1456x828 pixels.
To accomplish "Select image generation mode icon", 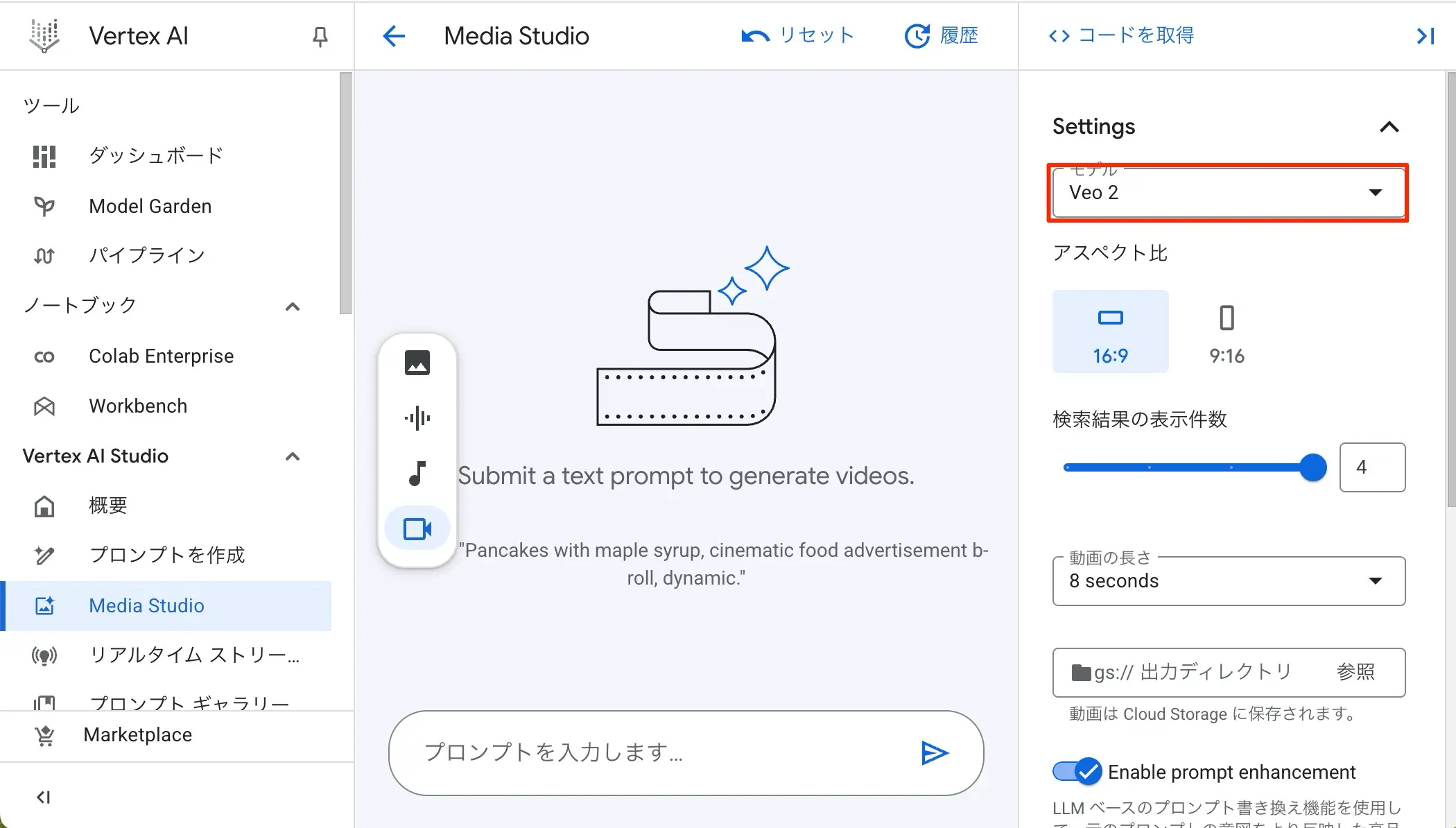I will click(417, 363).
